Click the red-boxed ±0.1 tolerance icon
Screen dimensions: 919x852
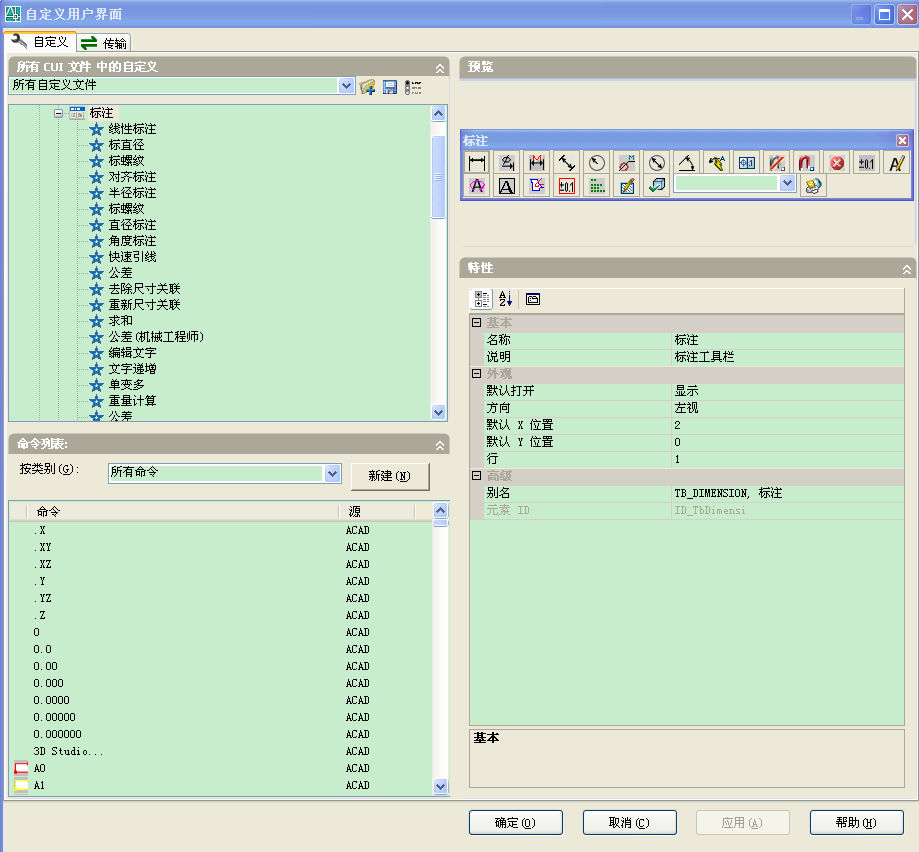click(x=567, y=186)
